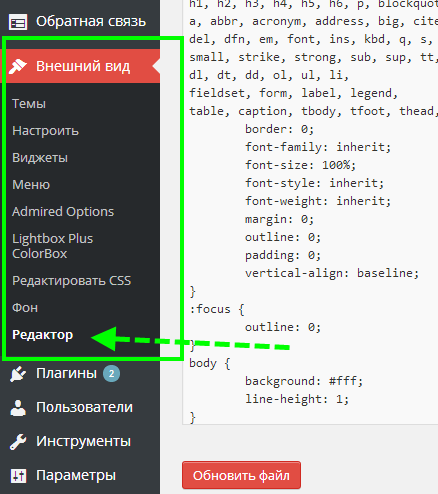438x494 pixels.
Task: Click the Обновить файл button
Action: pyautogui.click(x=241, y=475)
